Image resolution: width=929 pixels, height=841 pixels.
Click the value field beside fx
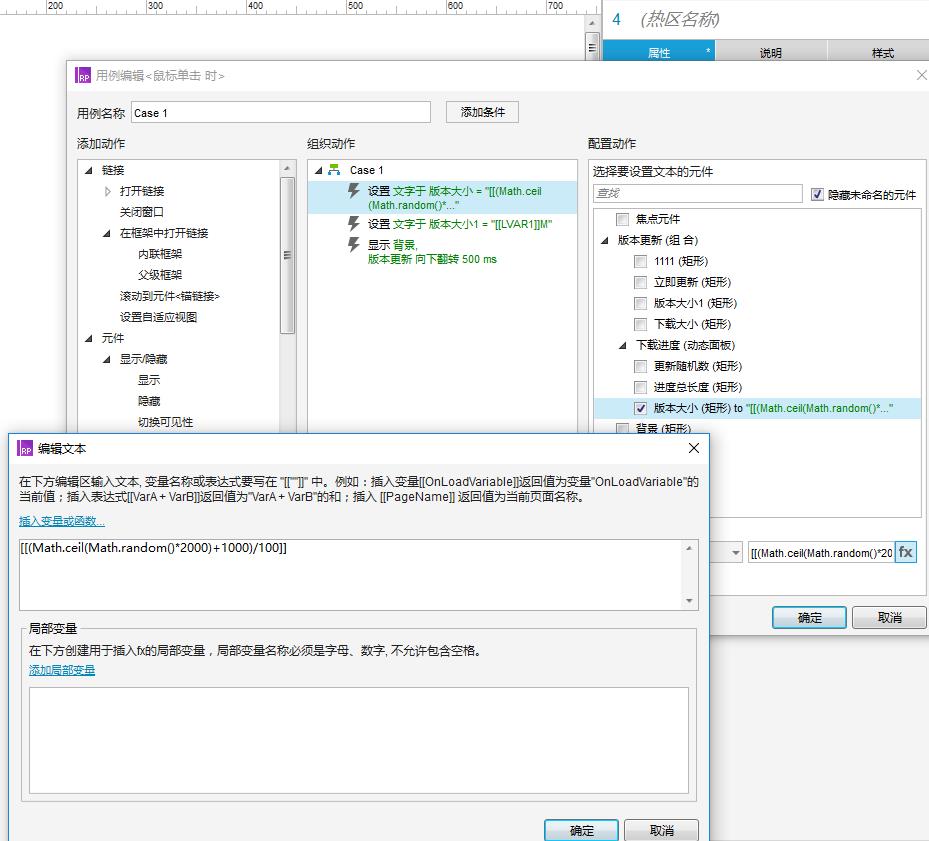(821, 553)
